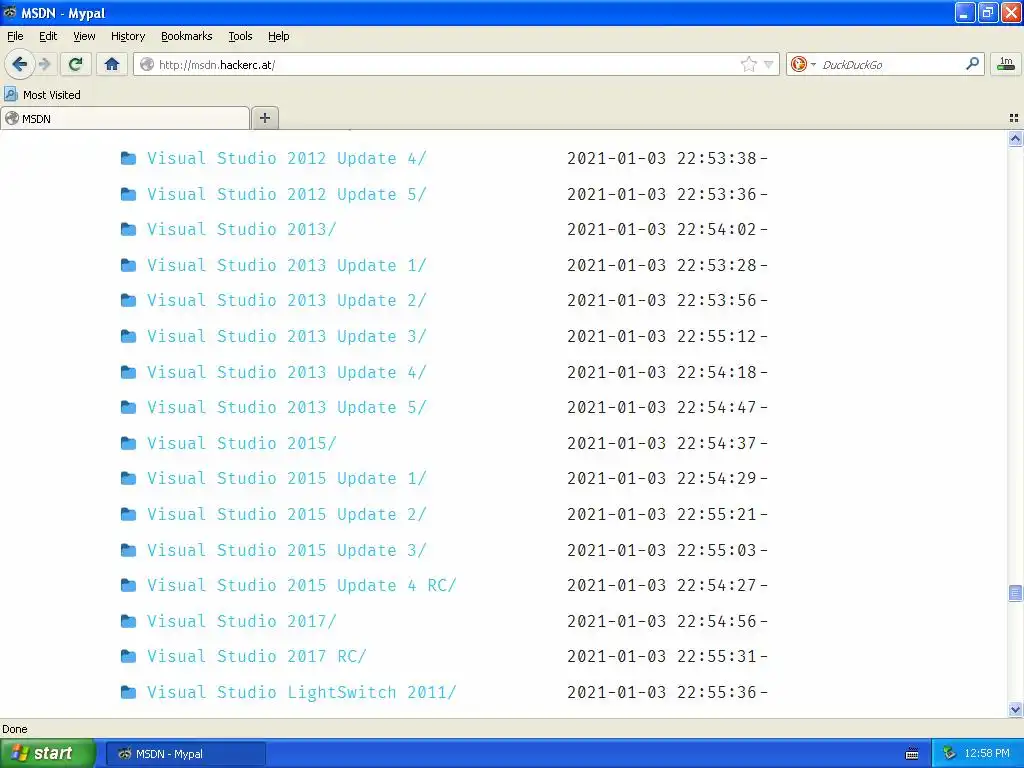The height and width of the screenshot is (768, 1024).
Task: Click folder icon beside LightSwitch 2011/
Action: pos(129,692)
